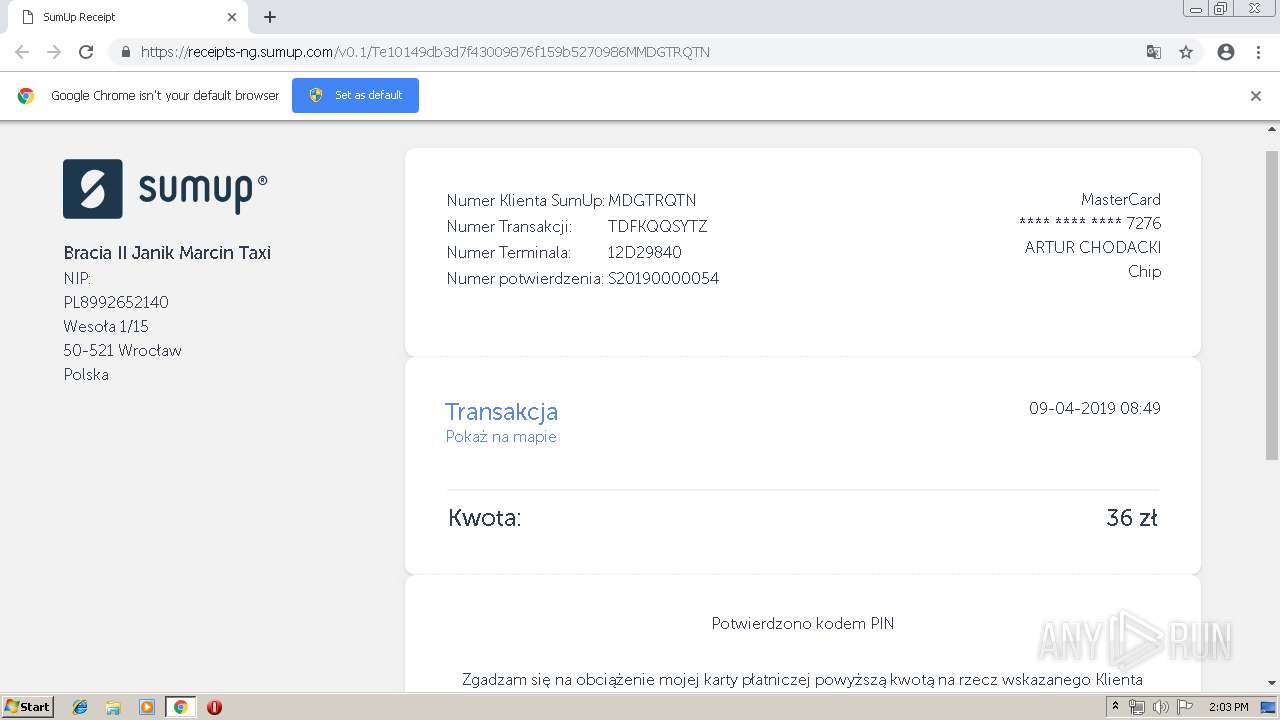Click the Set as default button
Image resolution: width=1280 pixels, height=720 pixels.
click(355, 95)
